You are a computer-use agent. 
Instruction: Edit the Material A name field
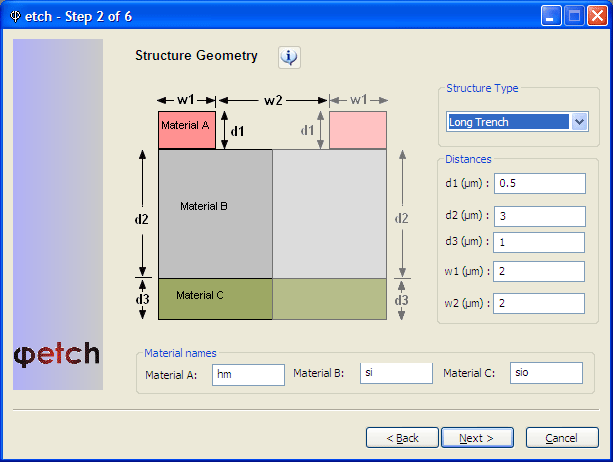point(248,374)
